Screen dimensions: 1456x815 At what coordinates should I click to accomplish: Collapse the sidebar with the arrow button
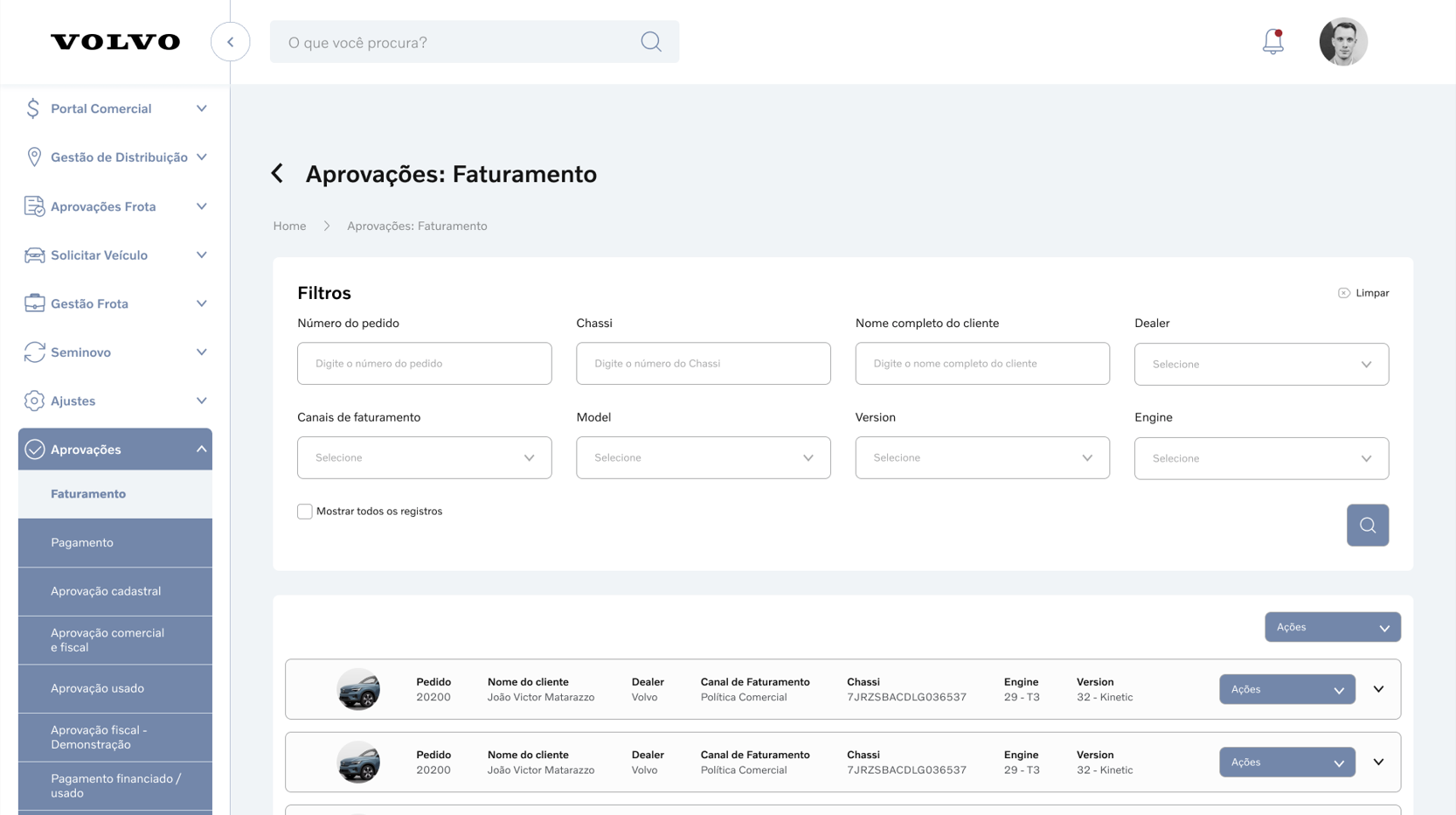[231, 42]
